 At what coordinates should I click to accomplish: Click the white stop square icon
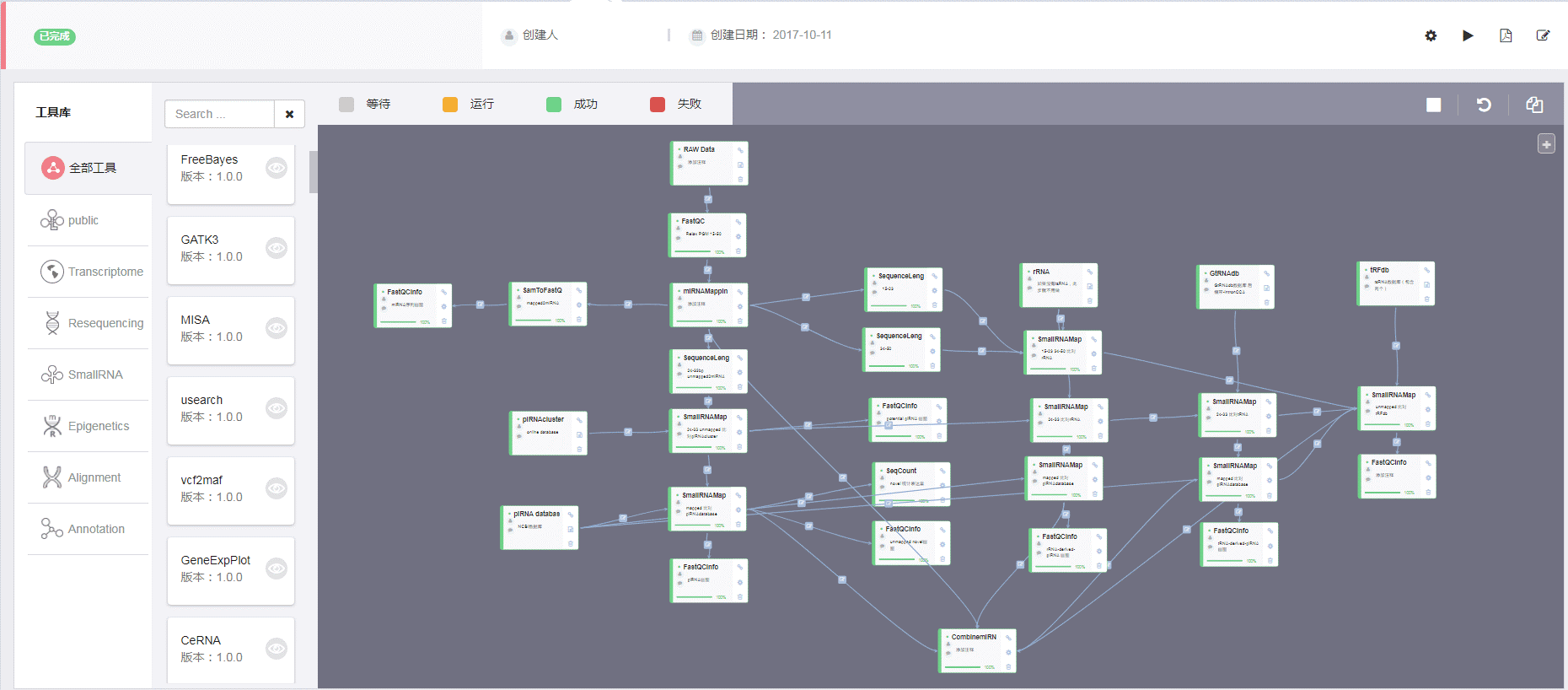(x=1433, y=105)
